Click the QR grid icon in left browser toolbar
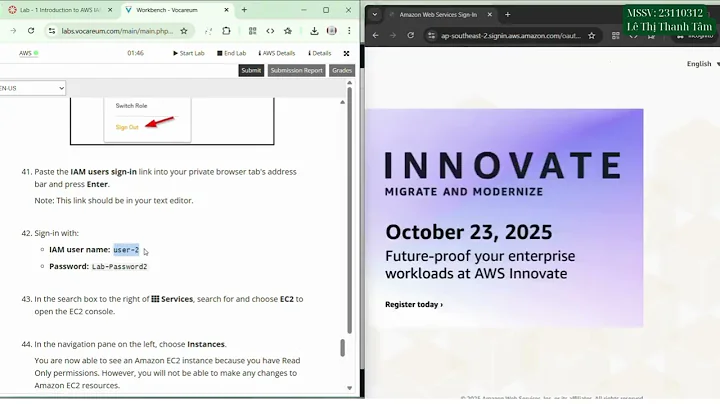The image size is (720, 404). pos(252,31)
